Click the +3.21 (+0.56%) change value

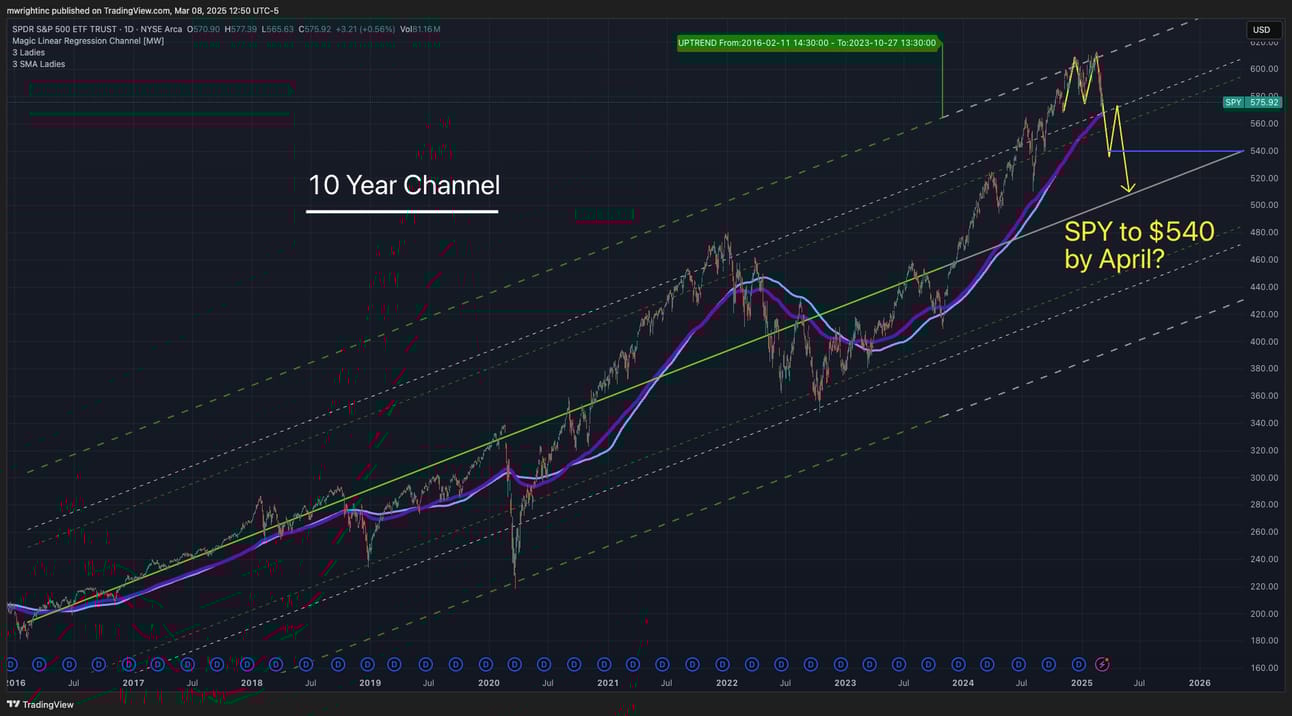pos(365,29)
